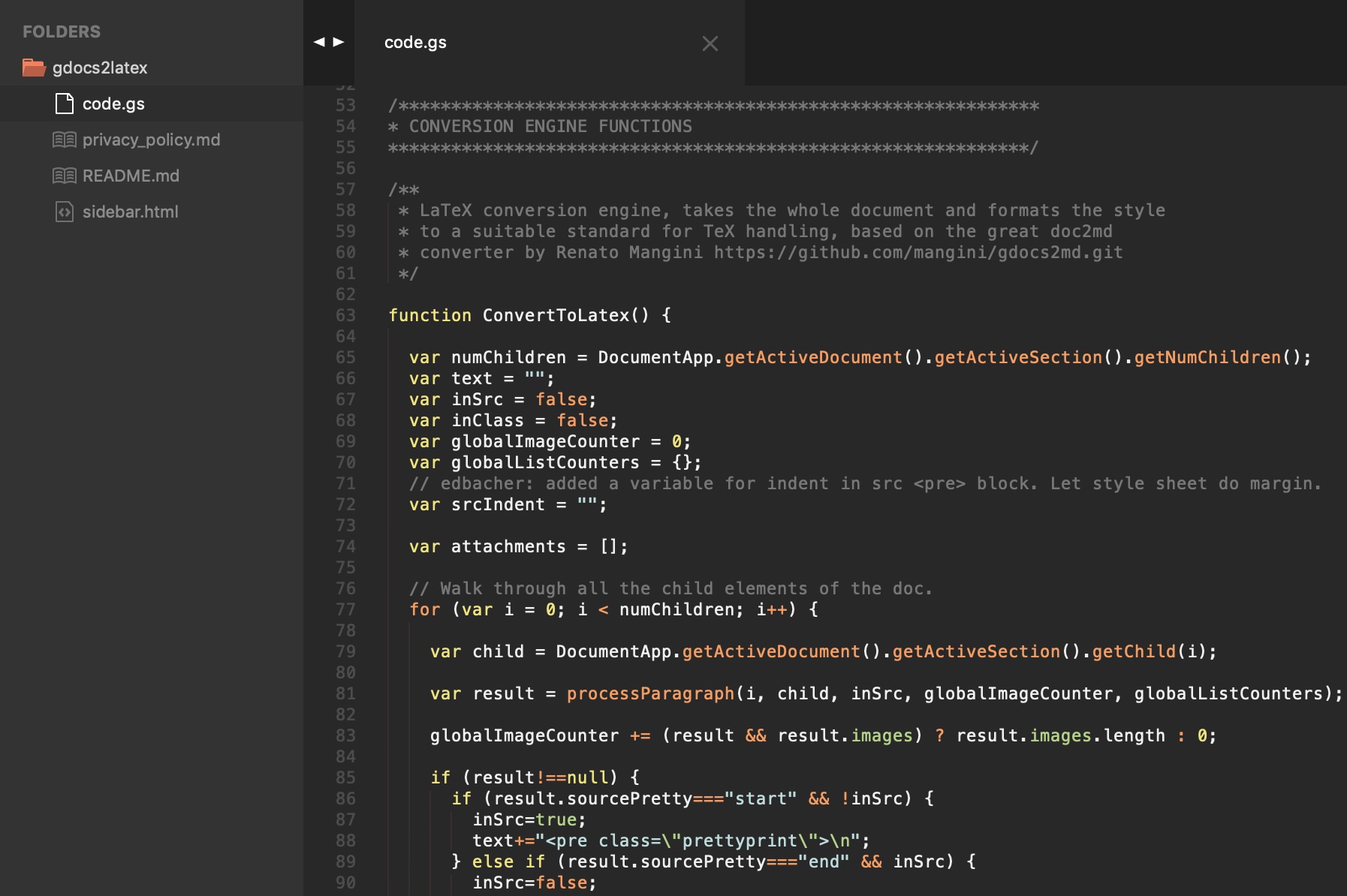Collapse the gdocs2latex folder name
Viewport: 1347px width, 896px height.
(100, 68)
